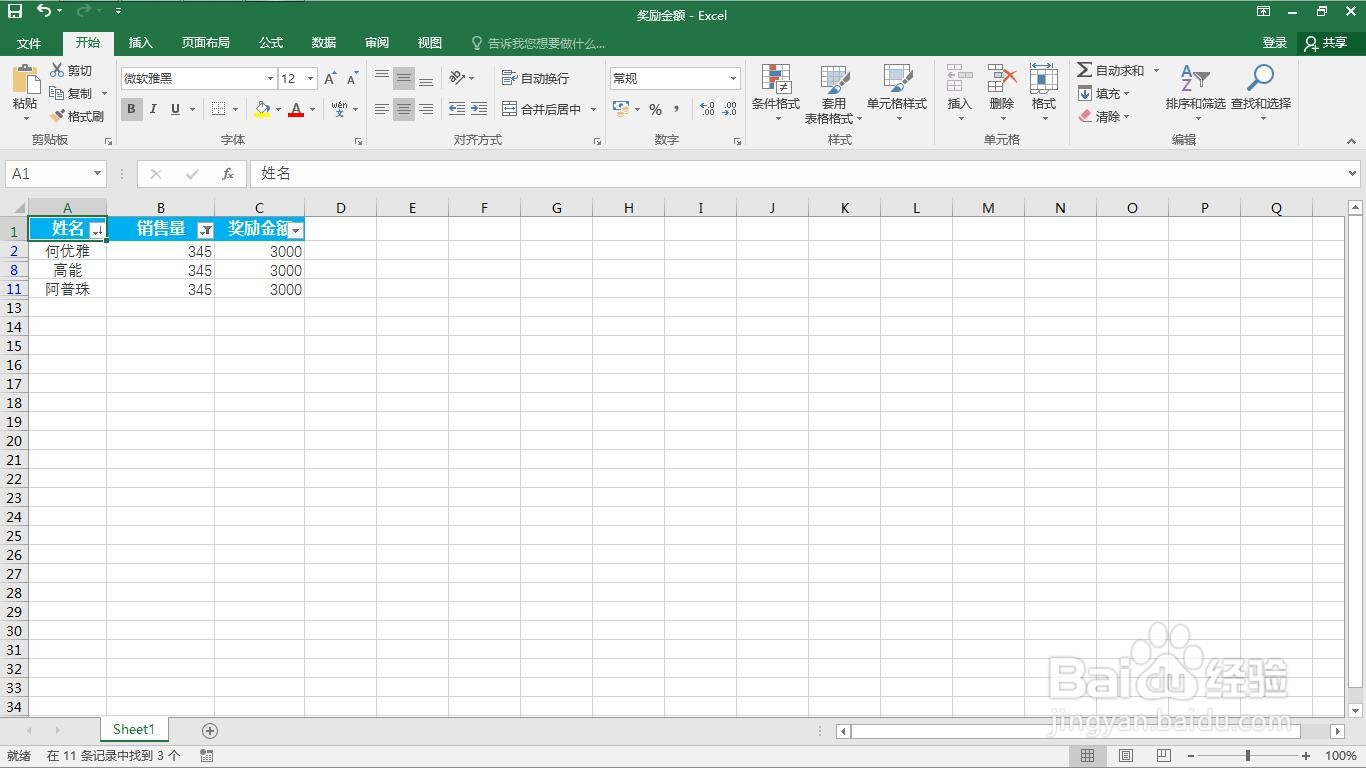Toggle Underline formatting

click(x=176, y=109)
